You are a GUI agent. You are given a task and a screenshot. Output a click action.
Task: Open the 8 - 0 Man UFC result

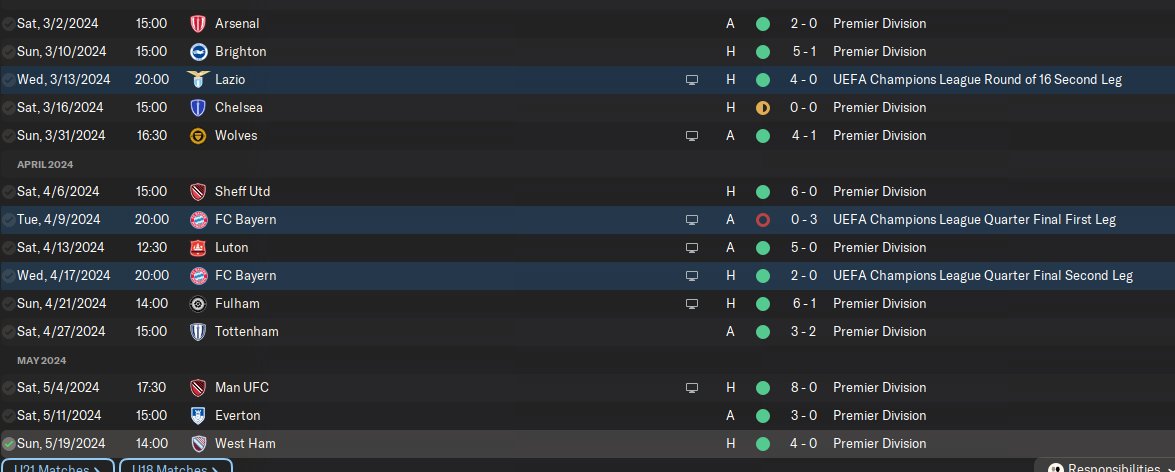[x=803, y=388]
